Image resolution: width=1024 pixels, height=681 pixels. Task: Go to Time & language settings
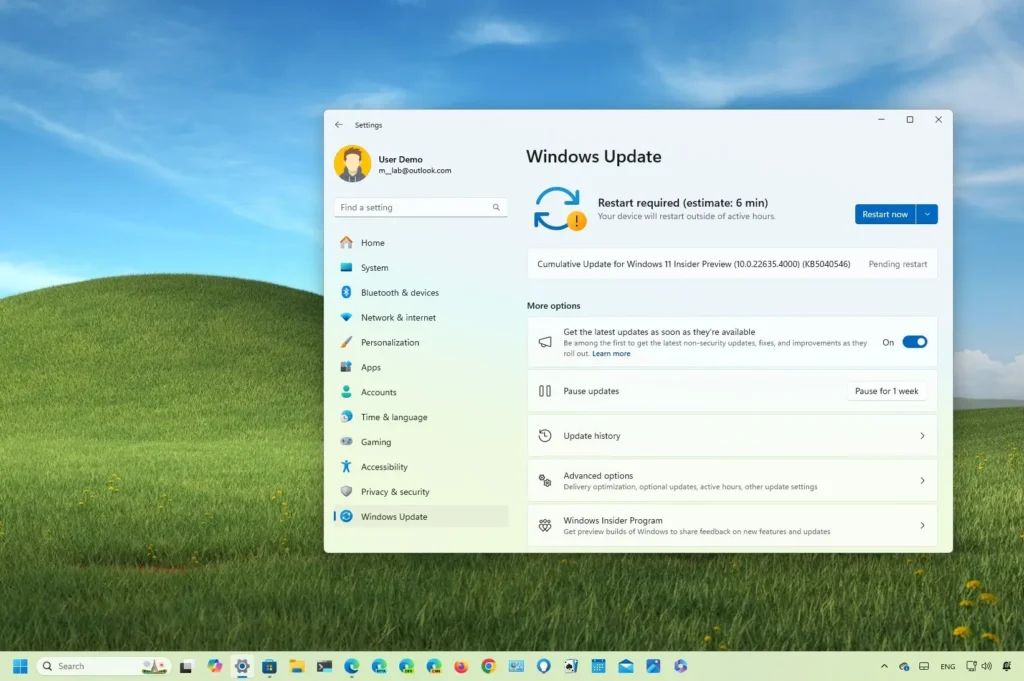point(421,417)
